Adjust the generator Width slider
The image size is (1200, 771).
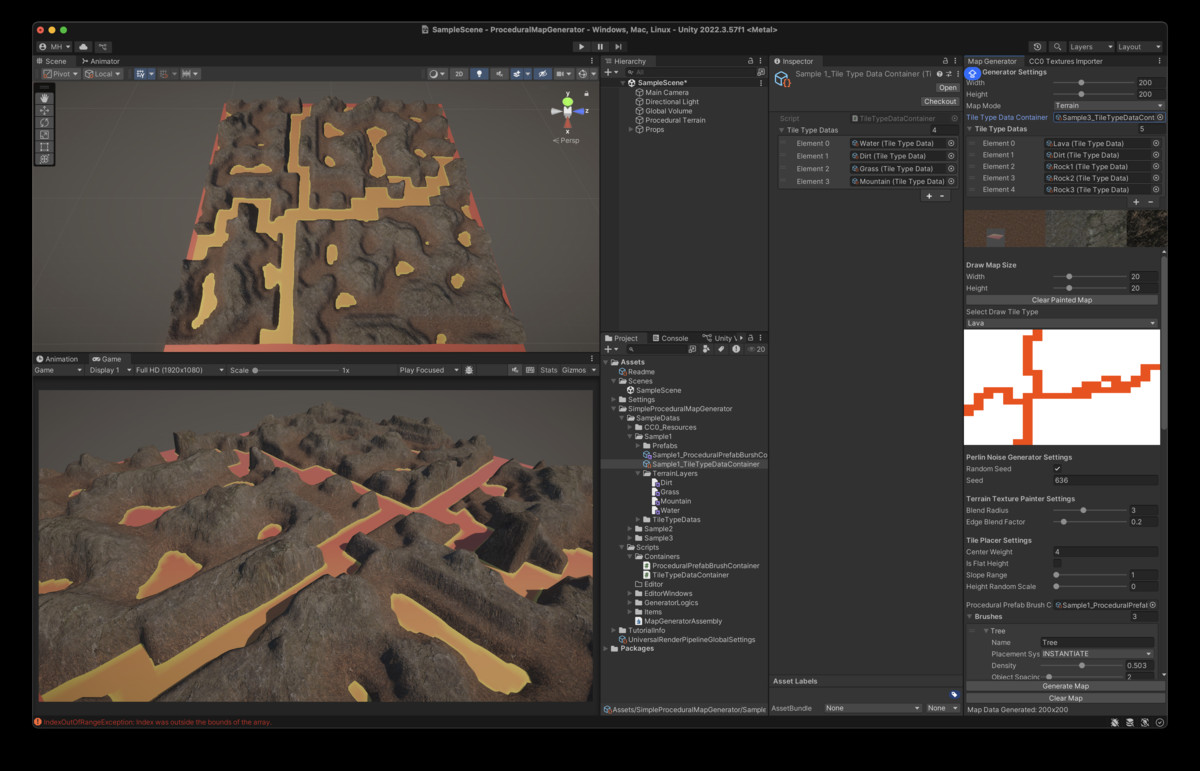[1093, 82]
